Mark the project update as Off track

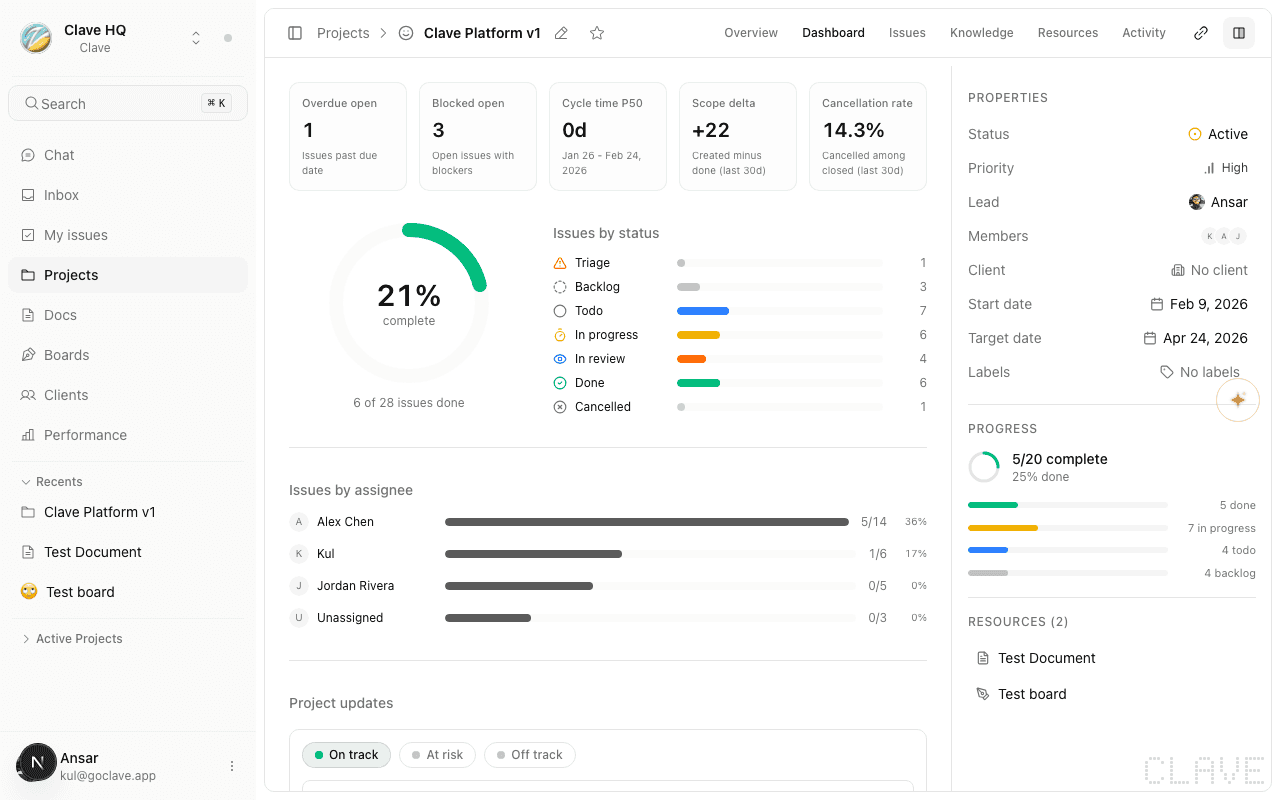tap(530, 755)
